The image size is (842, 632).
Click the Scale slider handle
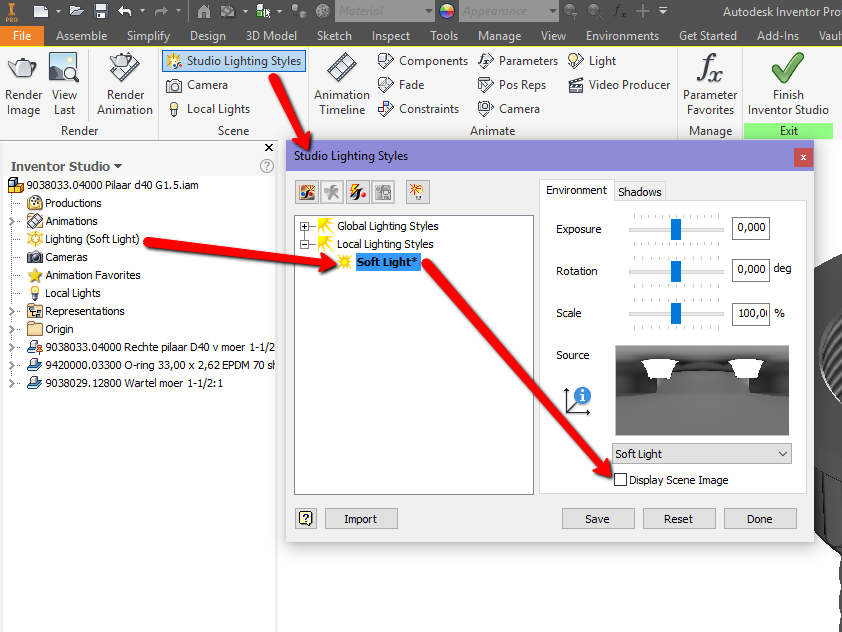click(676, 313)
